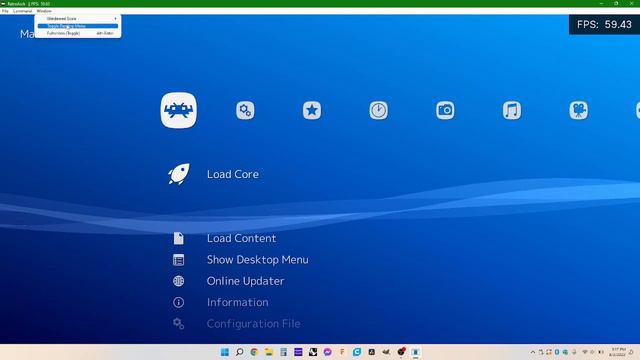Open the Settings gears tab icon

pyautogui.click(x=245, y=110)
